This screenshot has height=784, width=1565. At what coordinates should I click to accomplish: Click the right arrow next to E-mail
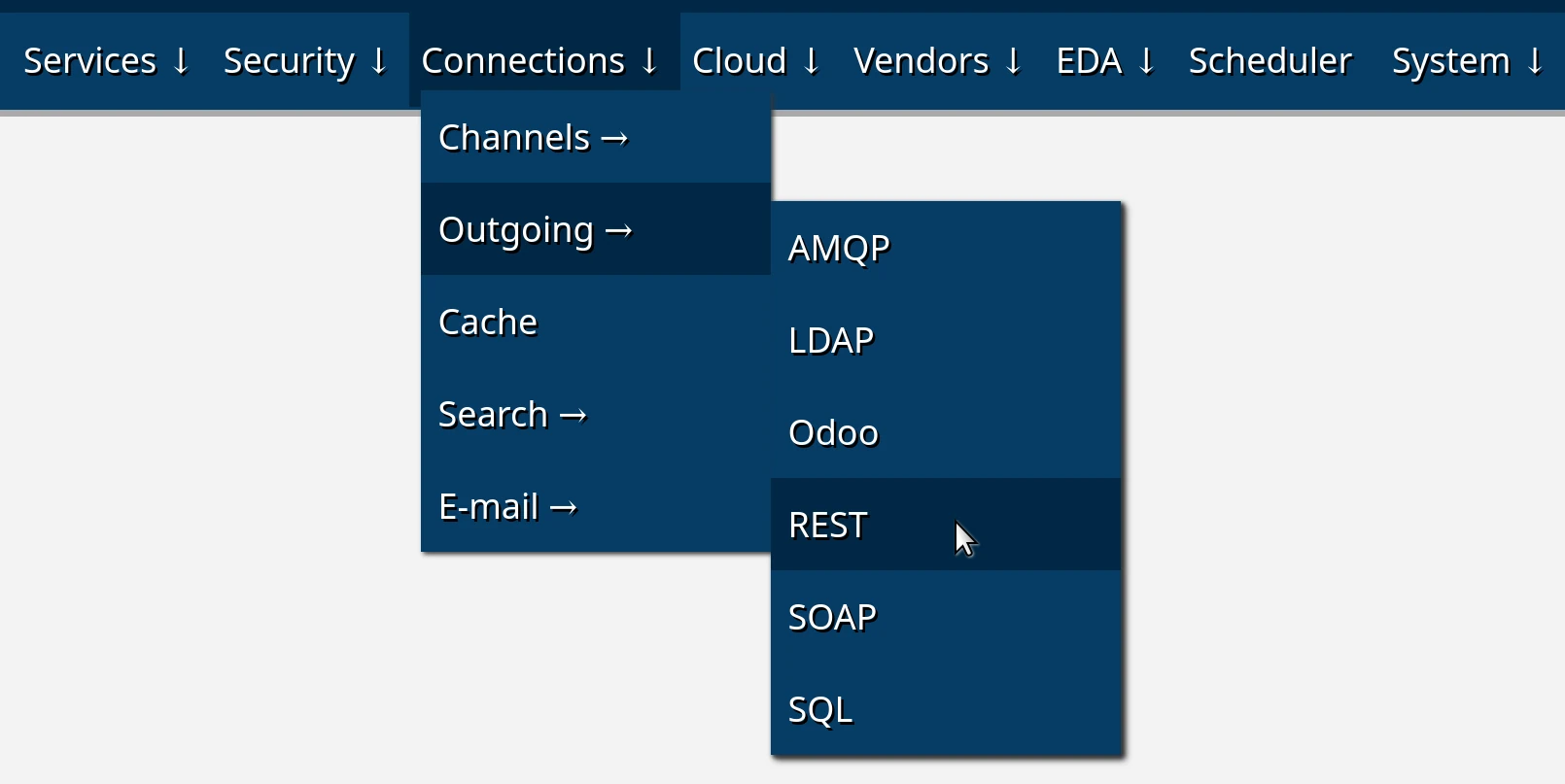pos(564,507)
